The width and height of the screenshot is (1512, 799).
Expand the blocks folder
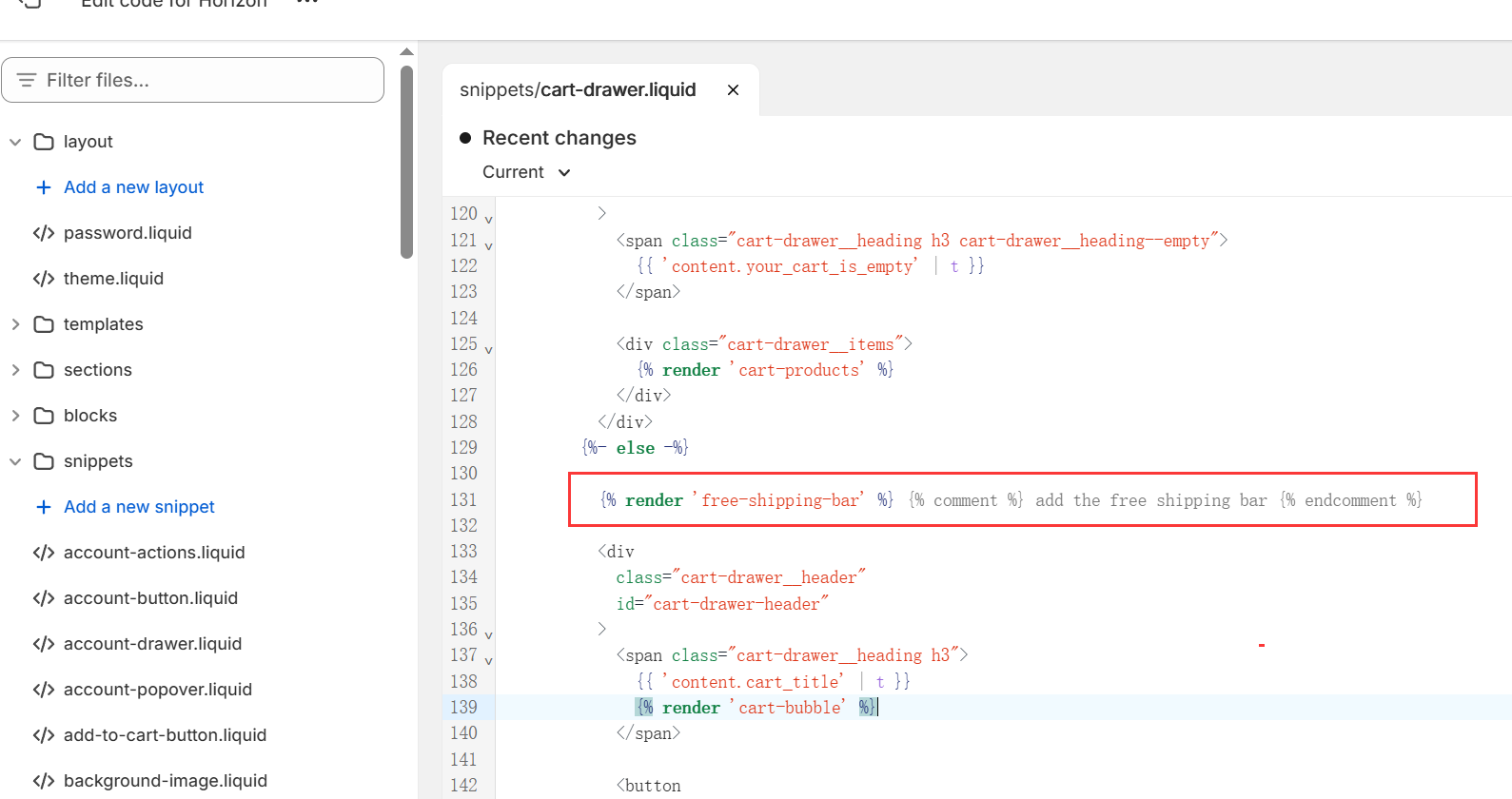point(15,416)
